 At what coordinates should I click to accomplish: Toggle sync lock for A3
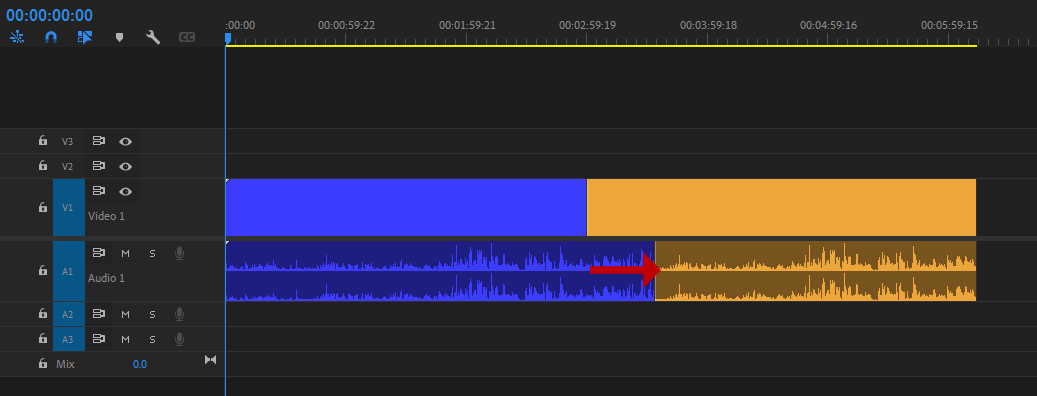[x=99, y=338]
